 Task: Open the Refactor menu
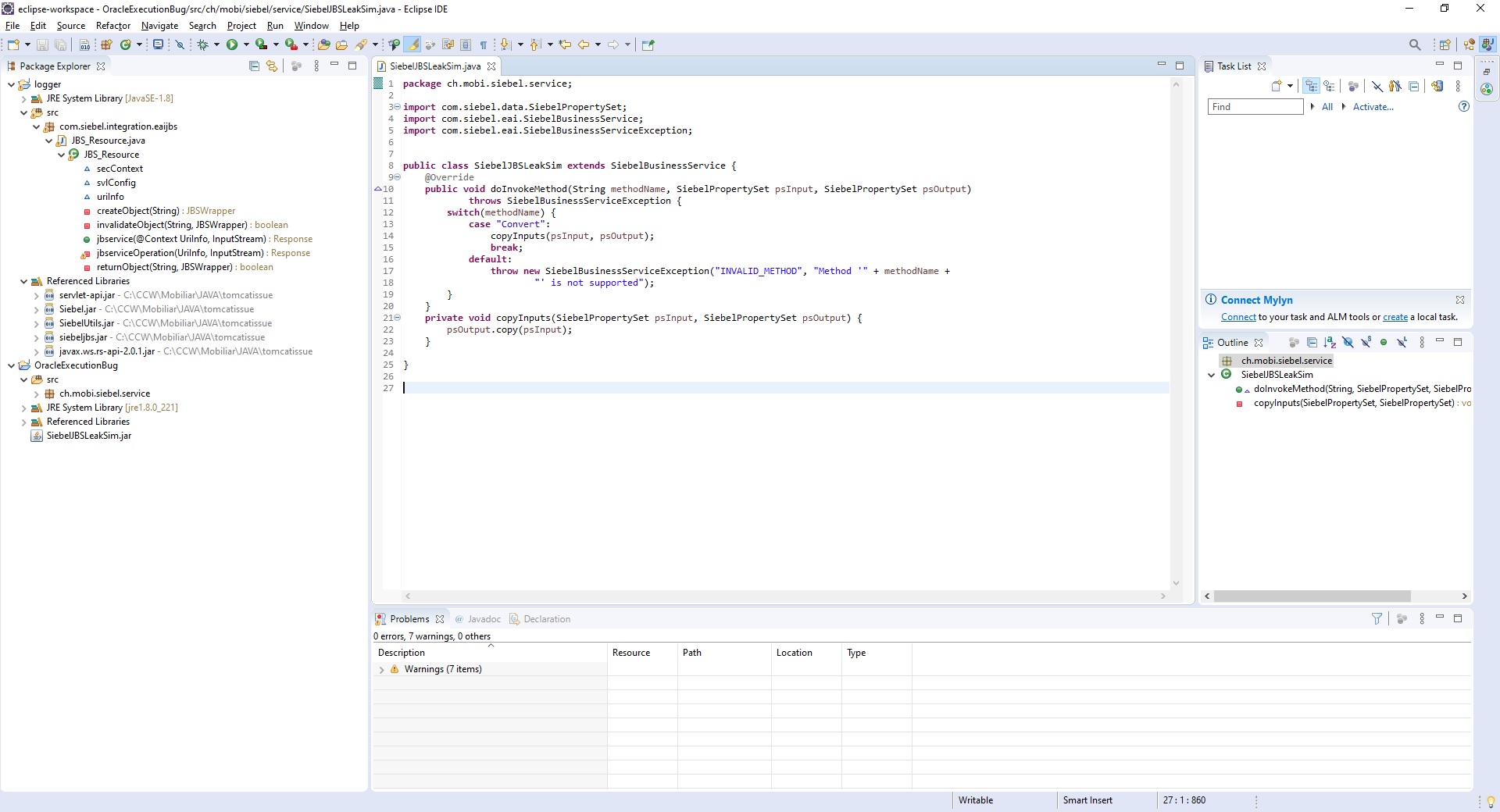[x=113, y=26]
